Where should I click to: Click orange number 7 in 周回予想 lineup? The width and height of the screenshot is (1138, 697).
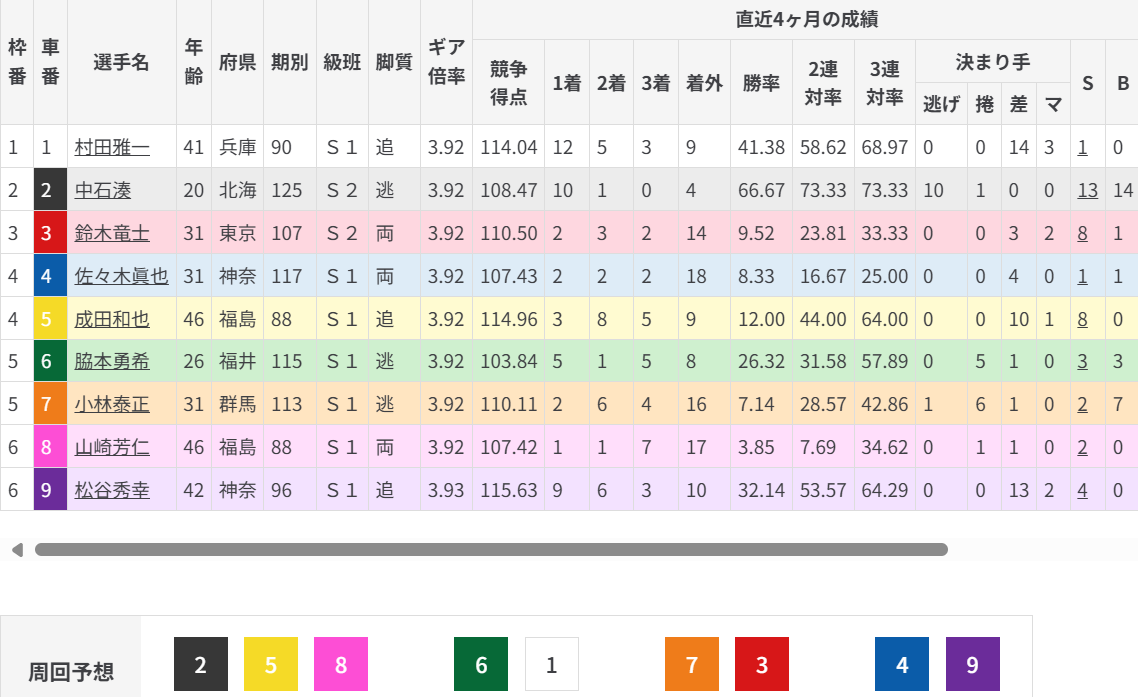coord(692,664)
